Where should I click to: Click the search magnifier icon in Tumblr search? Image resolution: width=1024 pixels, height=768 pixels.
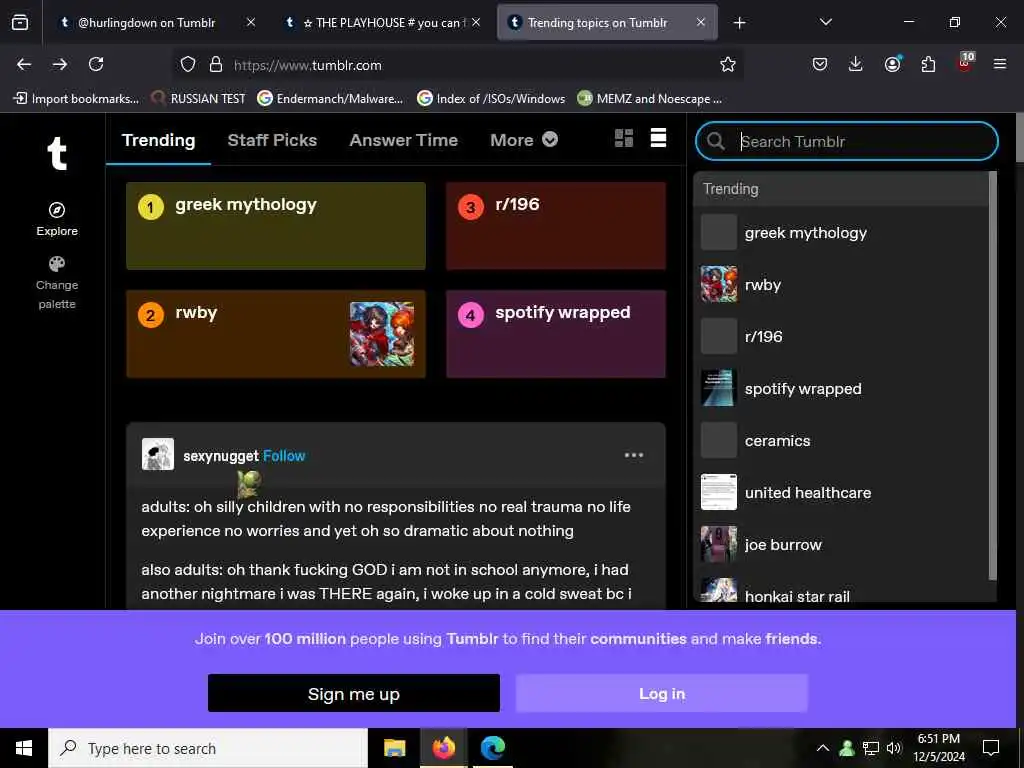pos(716,141)
